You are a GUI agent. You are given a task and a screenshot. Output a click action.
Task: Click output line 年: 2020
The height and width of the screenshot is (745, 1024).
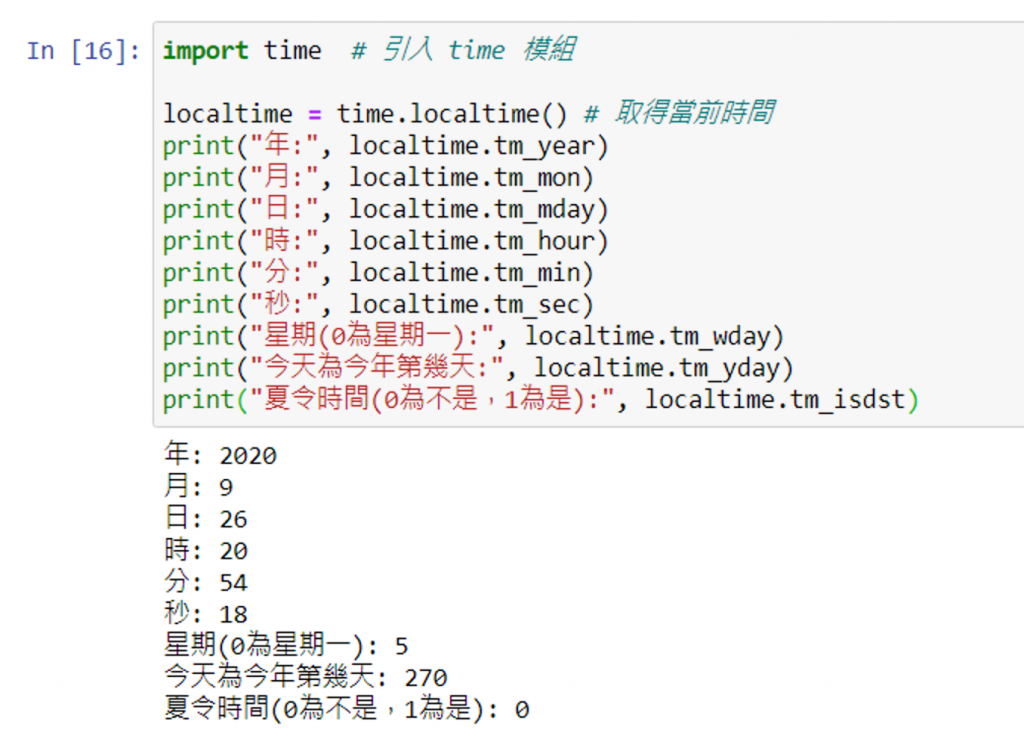point(221,454)
